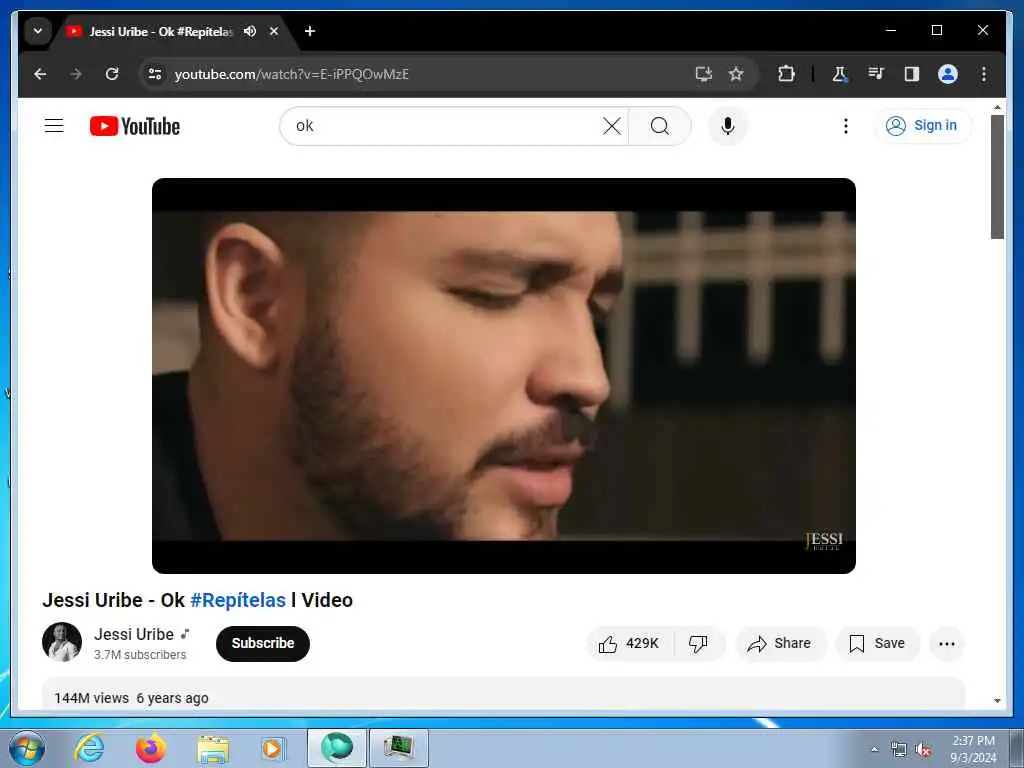Focus the address bar URL
Image resolution: width=1024 pixels, height=768 pixels.
pyautogui.click(x=291, y=74)
